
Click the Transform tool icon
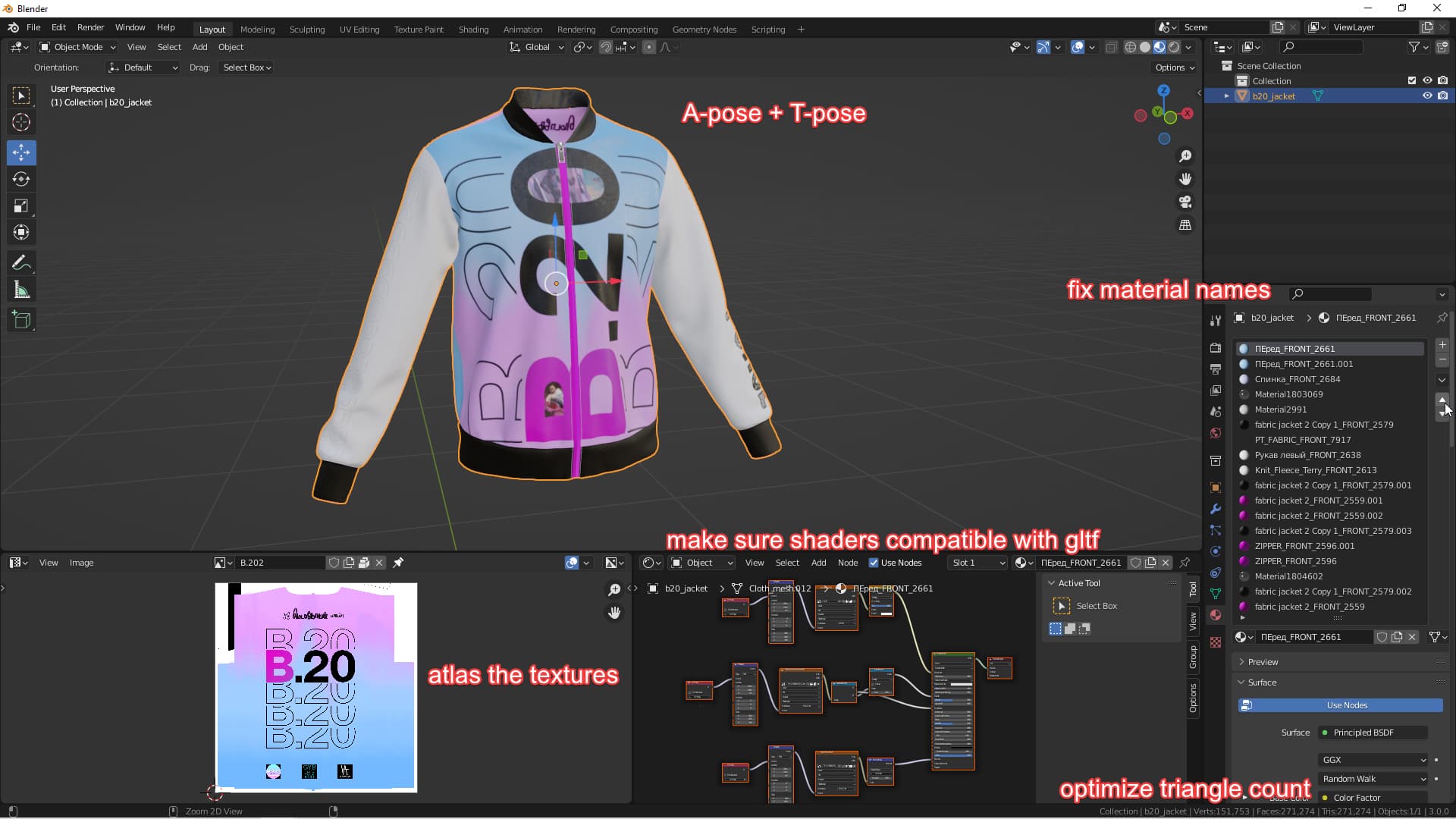(22, 232)
